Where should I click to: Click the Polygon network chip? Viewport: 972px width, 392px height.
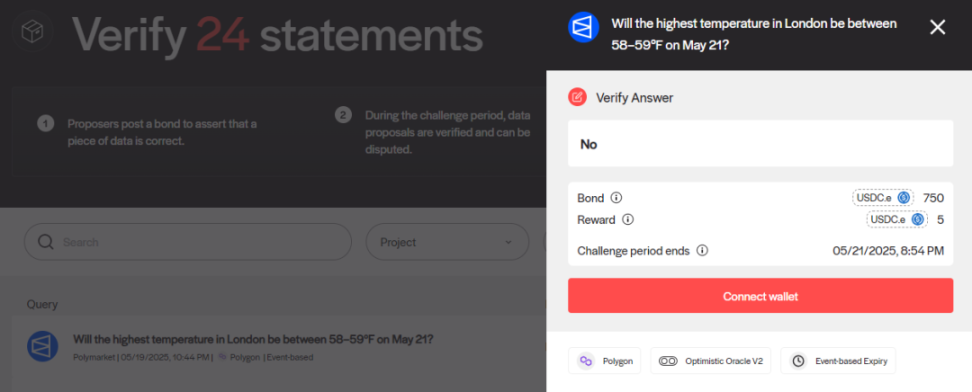tap(604, 361)
